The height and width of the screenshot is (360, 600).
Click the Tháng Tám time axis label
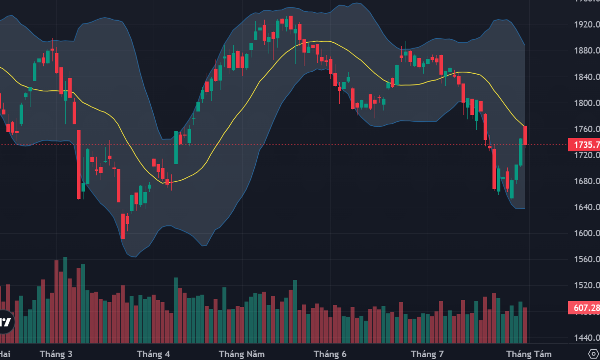pos(529,354)
